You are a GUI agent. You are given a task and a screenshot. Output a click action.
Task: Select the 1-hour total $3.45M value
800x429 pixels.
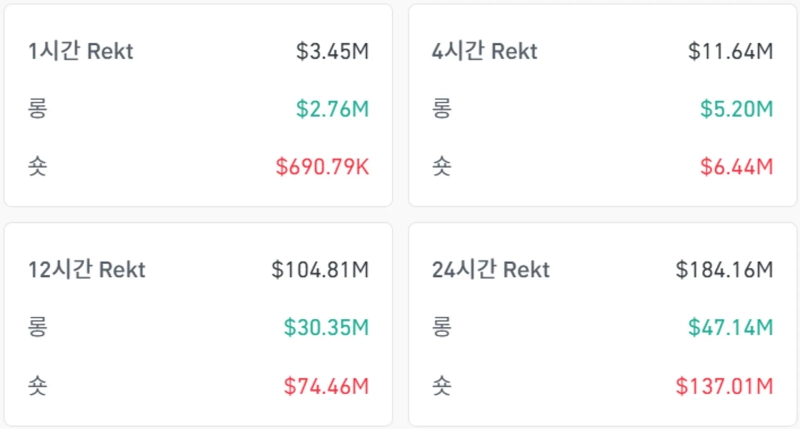(x=332, y=52)
